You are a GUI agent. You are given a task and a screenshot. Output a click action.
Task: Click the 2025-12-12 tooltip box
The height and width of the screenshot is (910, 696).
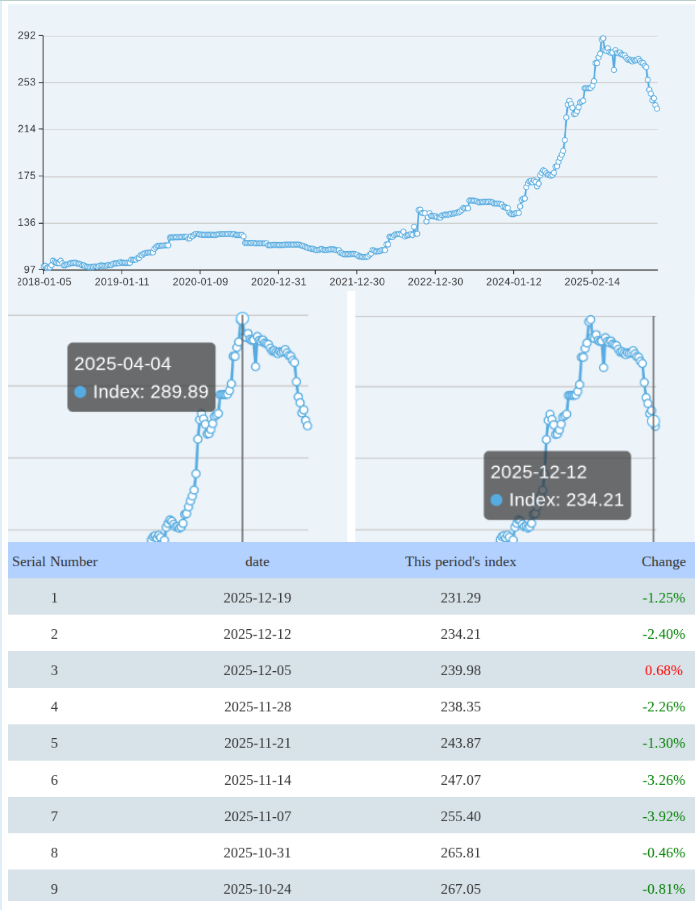557,485
